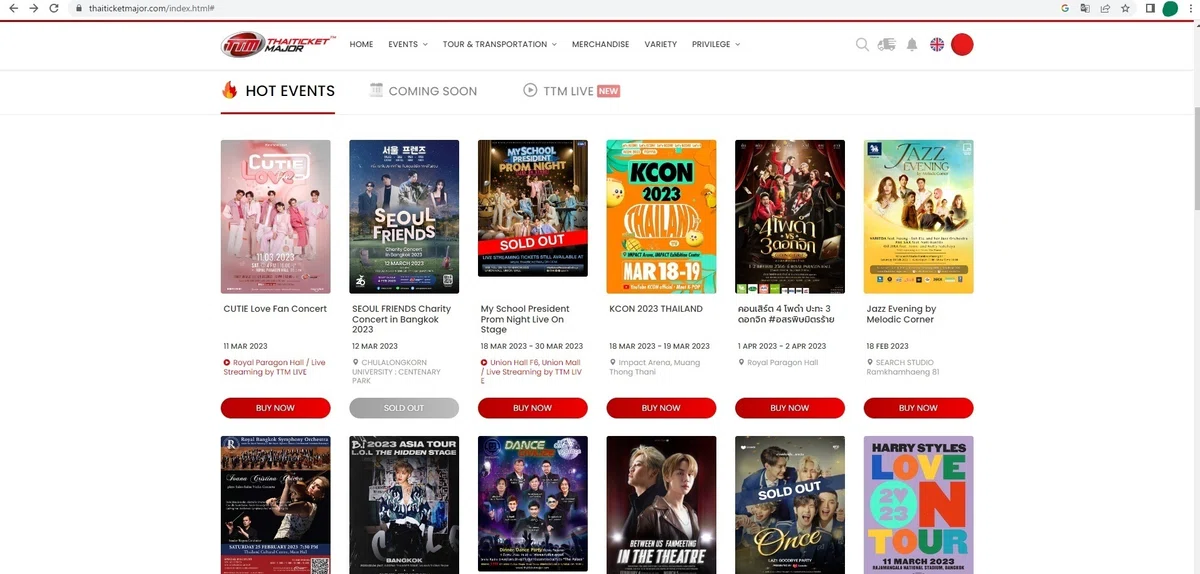
Task: Click the Google icon in address bar
Action: 1066,8
